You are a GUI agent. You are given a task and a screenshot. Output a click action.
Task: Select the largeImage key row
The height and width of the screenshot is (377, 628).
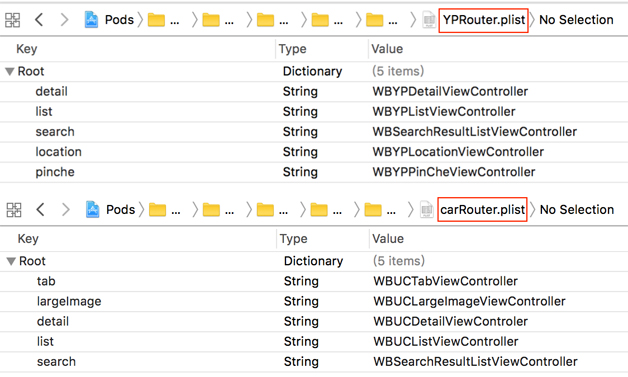click(x=314, y=301)
